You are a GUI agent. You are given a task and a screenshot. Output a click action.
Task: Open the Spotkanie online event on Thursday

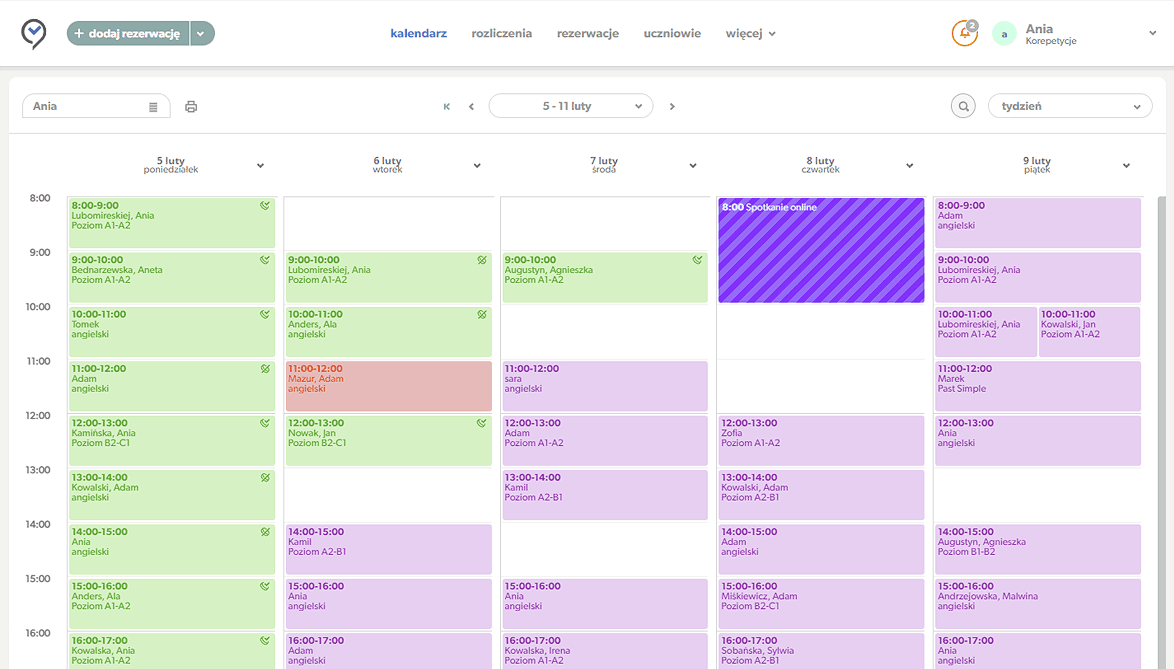(x=821, y=250)
